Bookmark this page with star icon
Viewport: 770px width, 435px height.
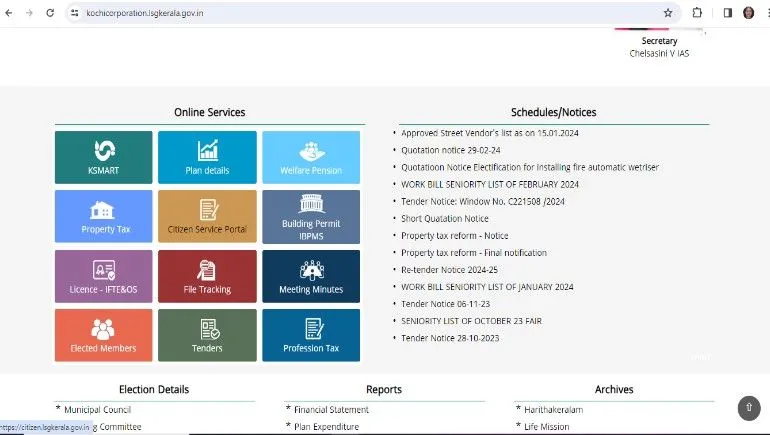point(668,13)
